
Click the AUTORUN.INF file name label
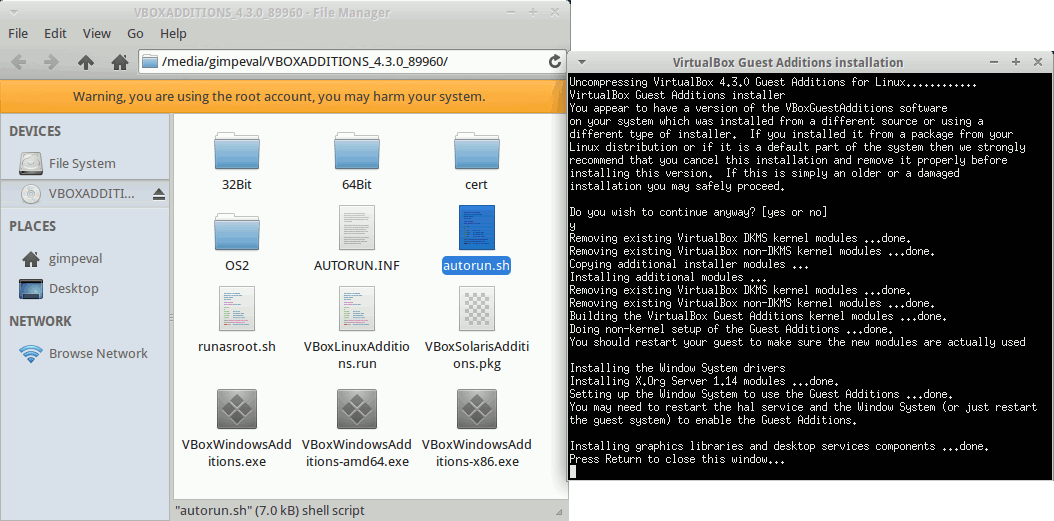click(356, 266)
